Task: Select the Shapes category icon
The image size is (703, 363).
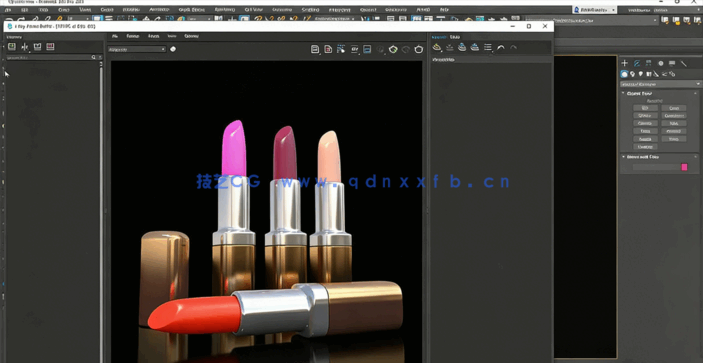Action: pos(632,74)
